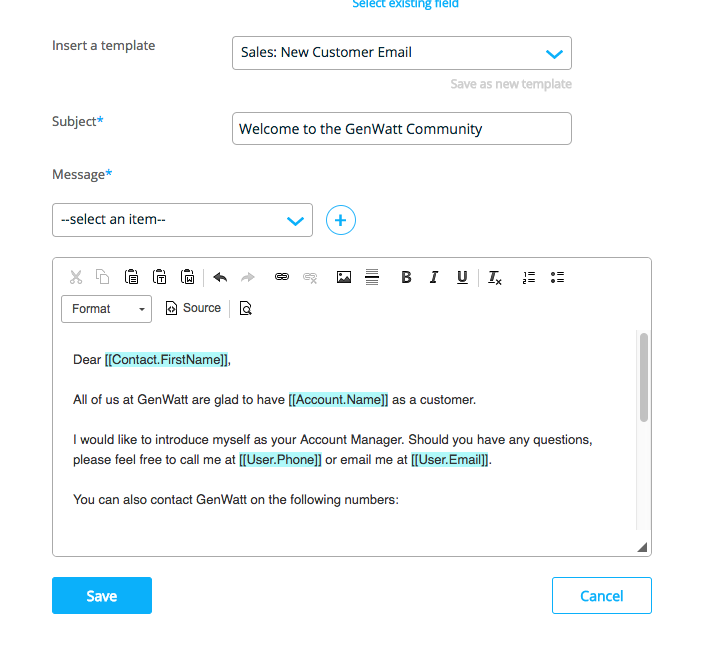Image resolution: width=727 pixels, height=650 pixels.
Task: Toggle italic formatting
Action: 434,277
